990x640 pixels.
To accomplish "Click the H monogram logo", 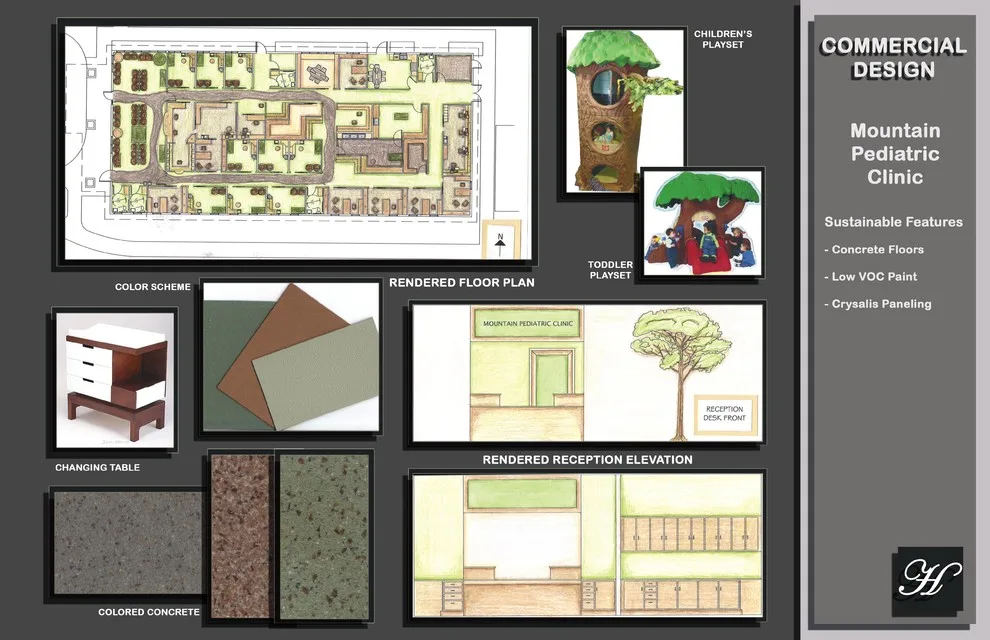I will pos(927,581).
